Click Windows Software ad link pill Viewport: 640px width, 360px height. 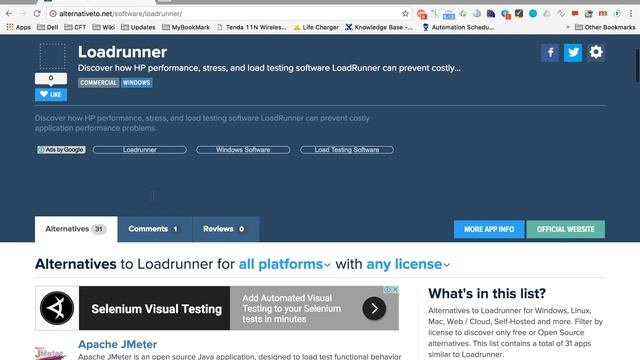click(x=243, y=150)
